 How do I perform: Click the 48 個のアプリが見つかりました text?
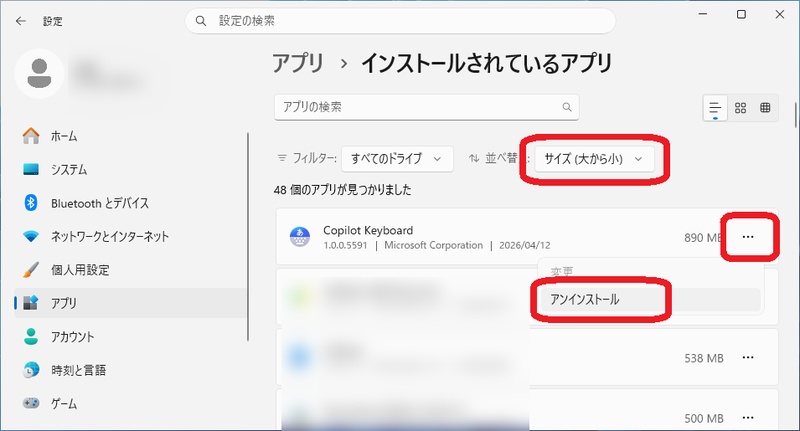pos(342,190)
